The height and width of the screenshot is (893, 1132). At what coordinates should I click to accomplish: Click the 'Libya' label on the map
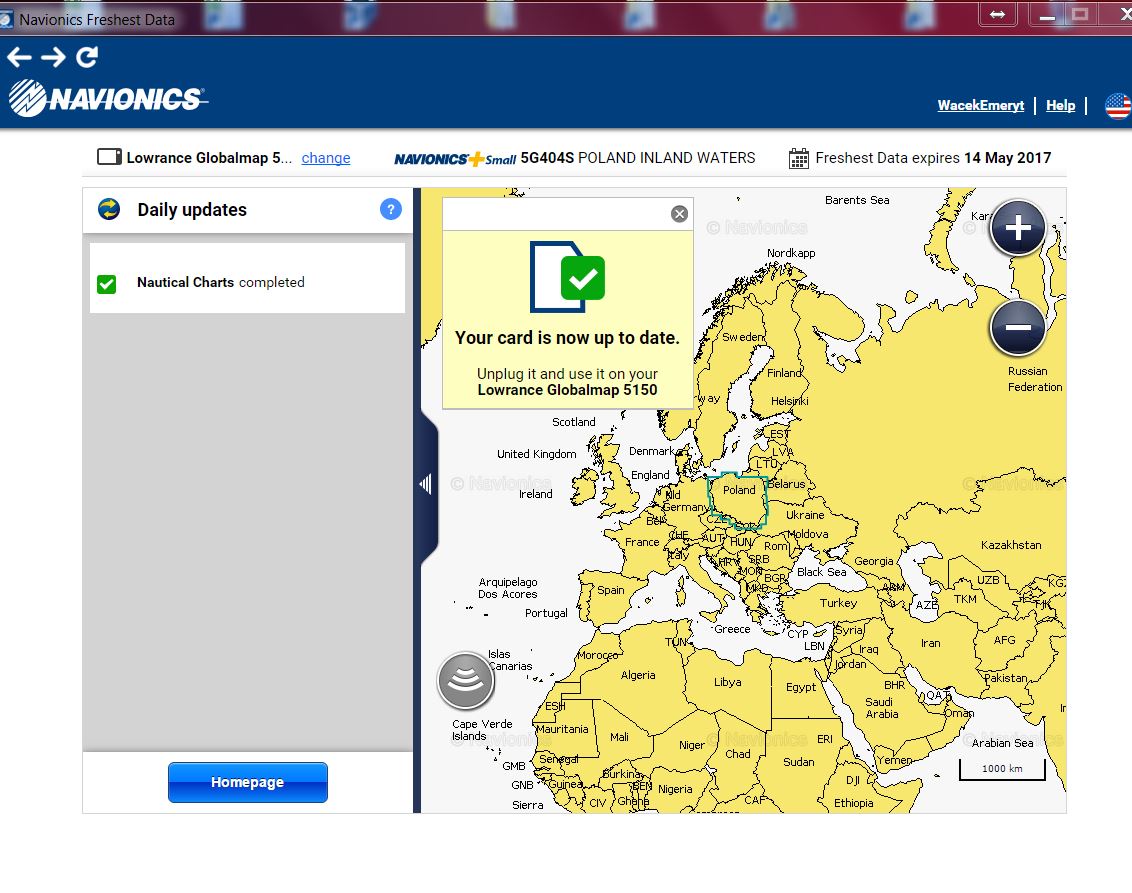pos(728,682)
